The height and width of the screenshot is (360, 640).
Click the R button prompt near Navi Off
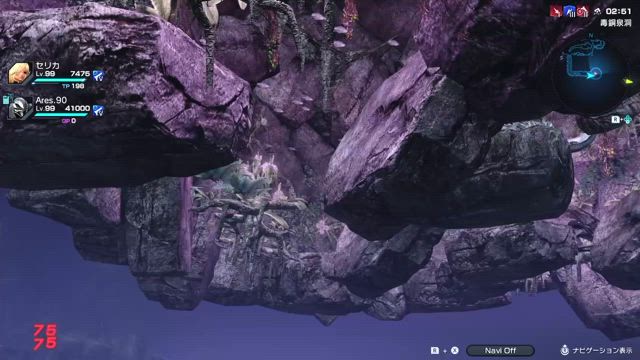pos(435,350)
